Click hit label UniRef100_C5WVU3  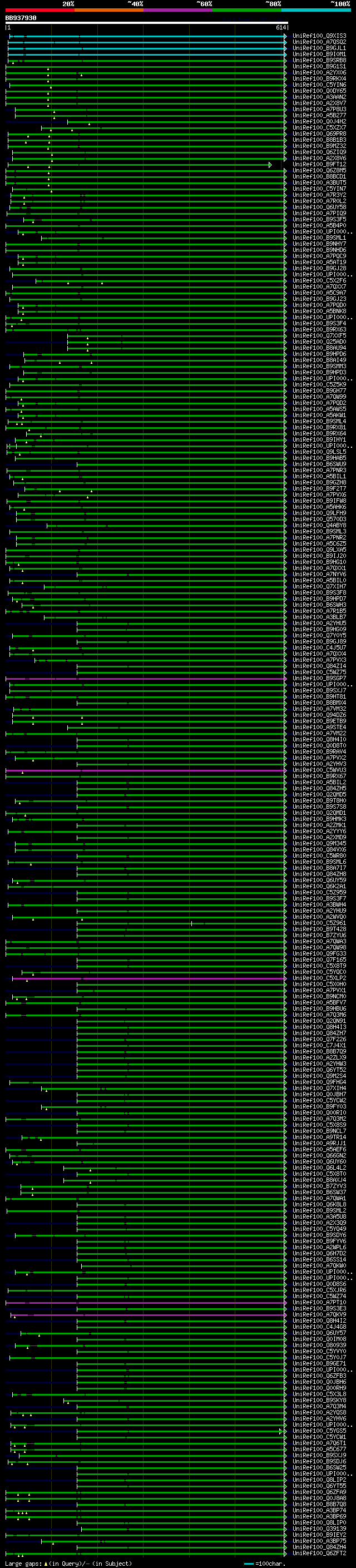point(319,770)
